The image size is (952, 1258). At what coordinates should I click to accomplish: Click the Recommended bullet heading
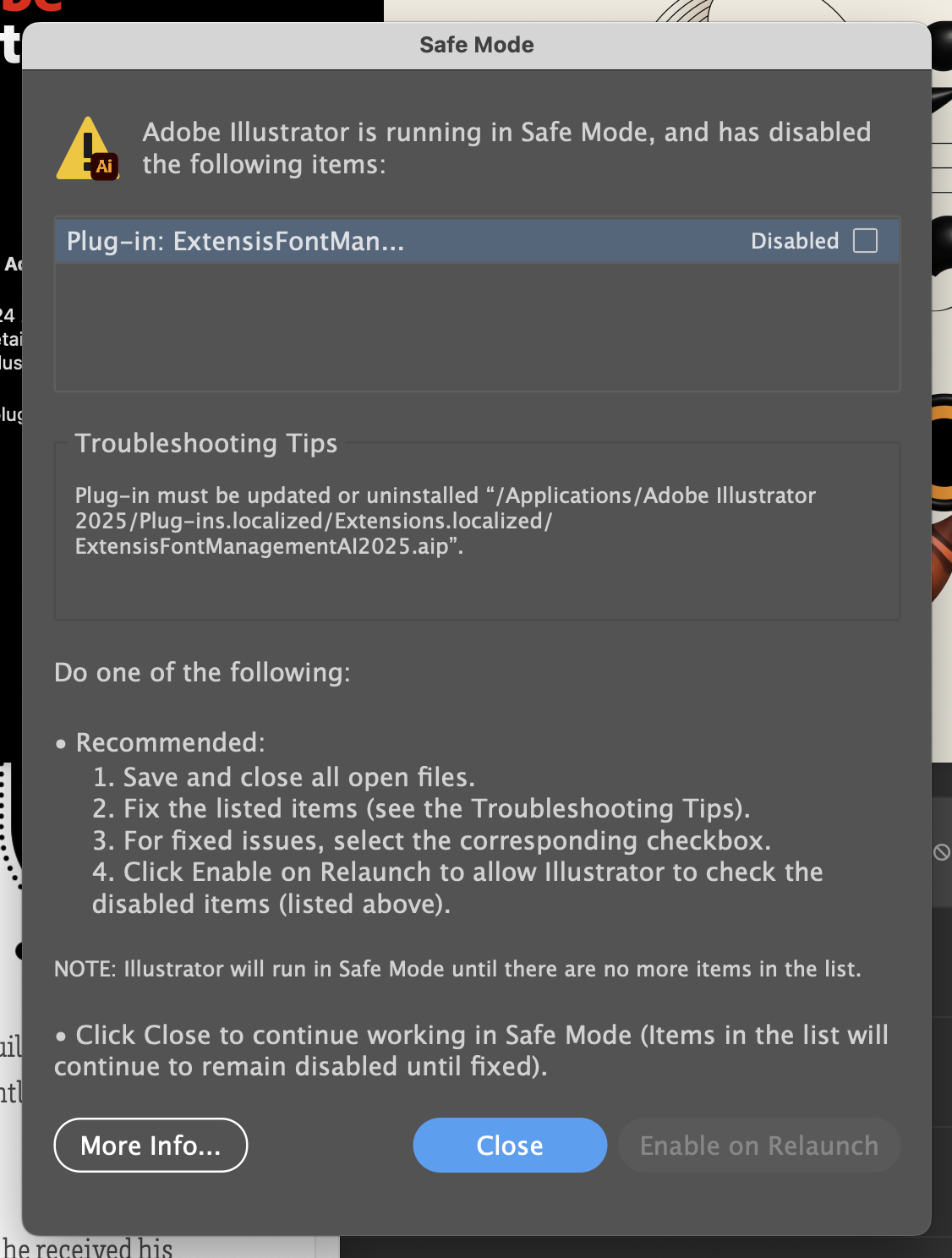(170, 742)
